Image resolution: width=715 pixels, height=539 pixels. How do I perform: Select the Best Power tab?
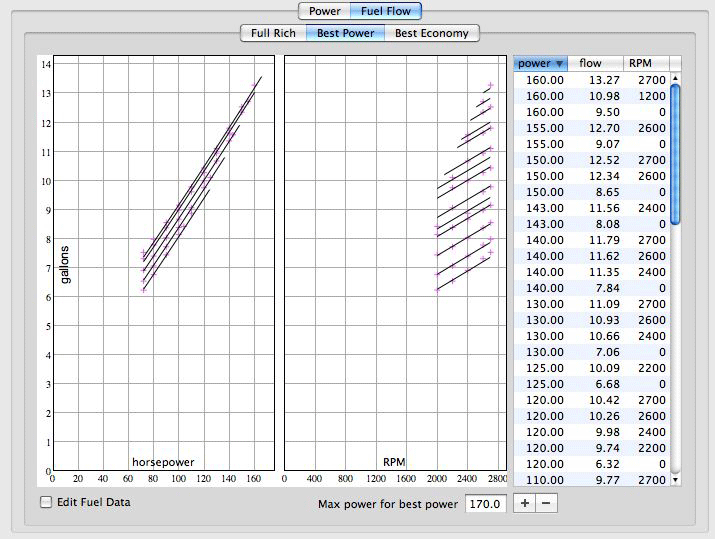[x=345, y=33]
